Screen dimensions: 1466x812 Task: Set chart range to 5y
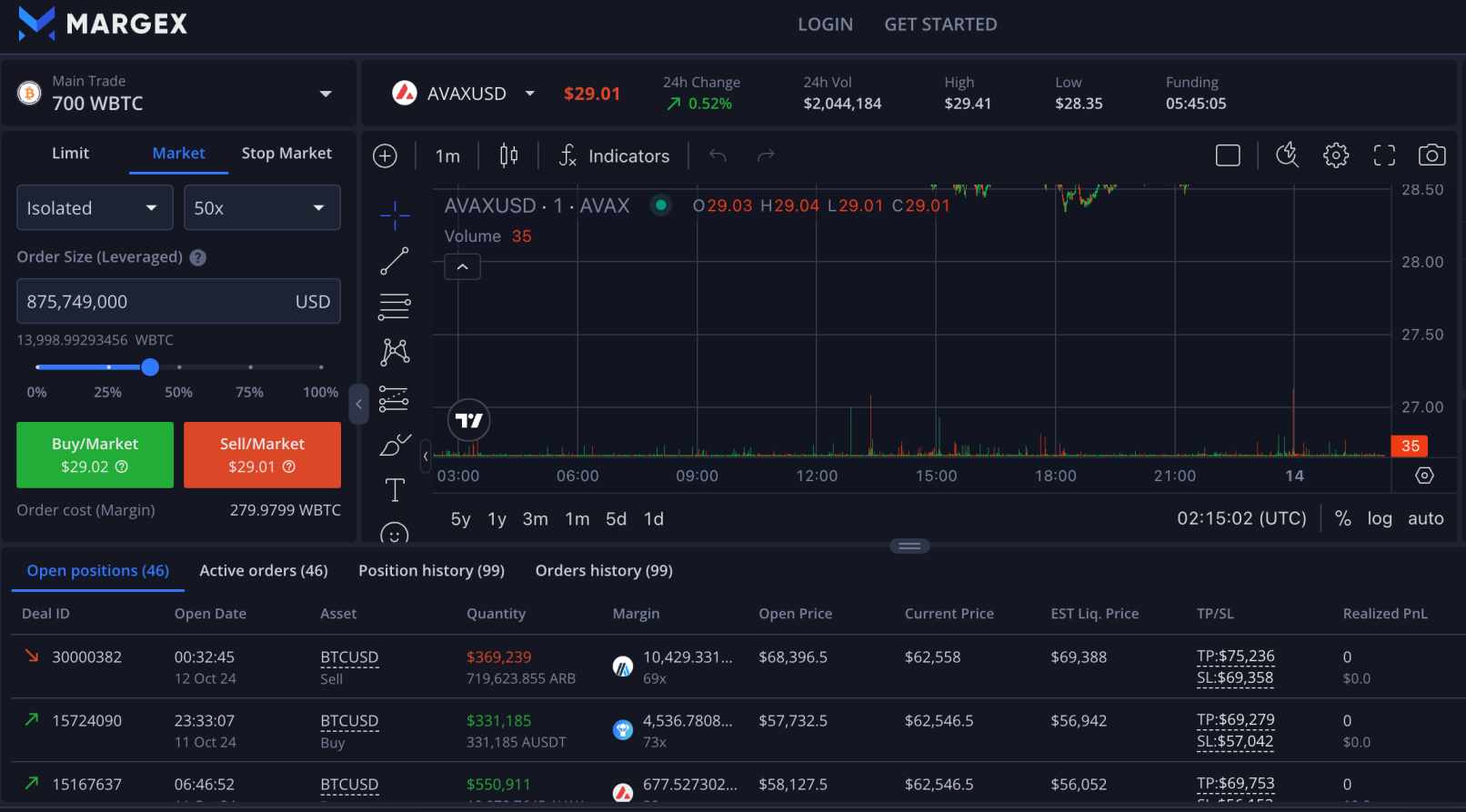coord(460,518)
